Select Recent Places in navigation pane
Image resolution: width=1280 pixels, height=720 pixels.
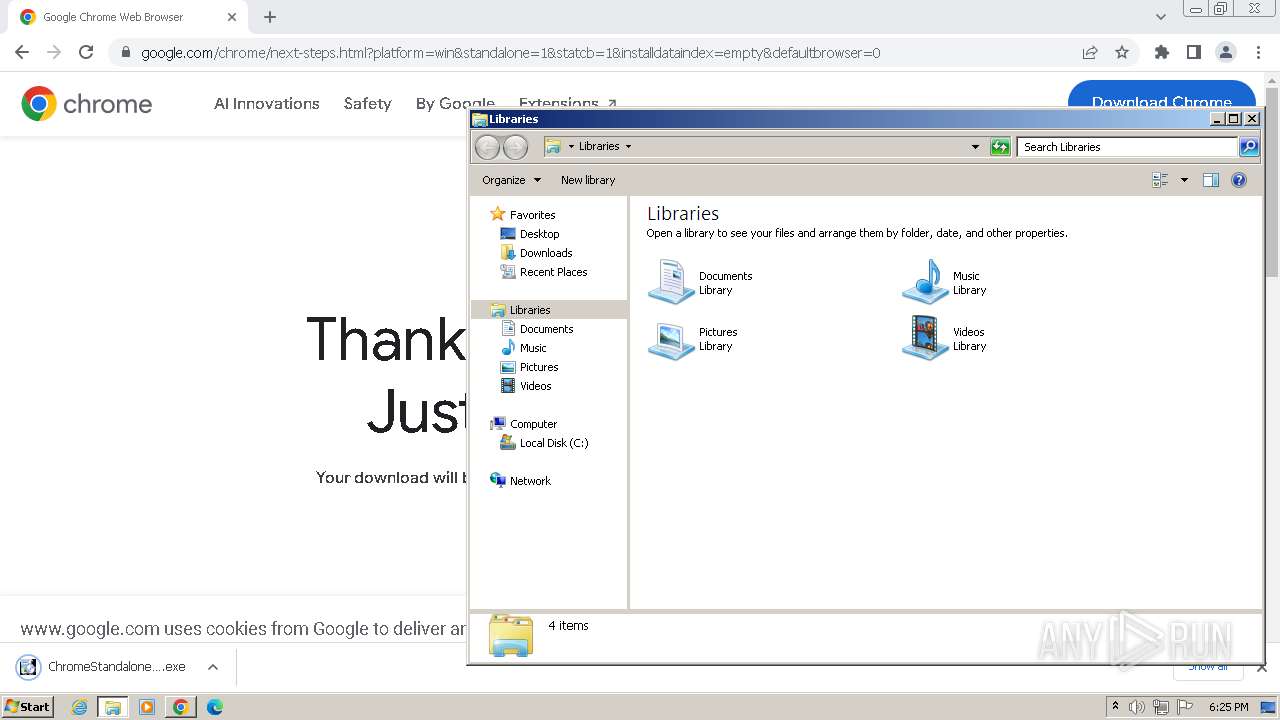(553, 272)
